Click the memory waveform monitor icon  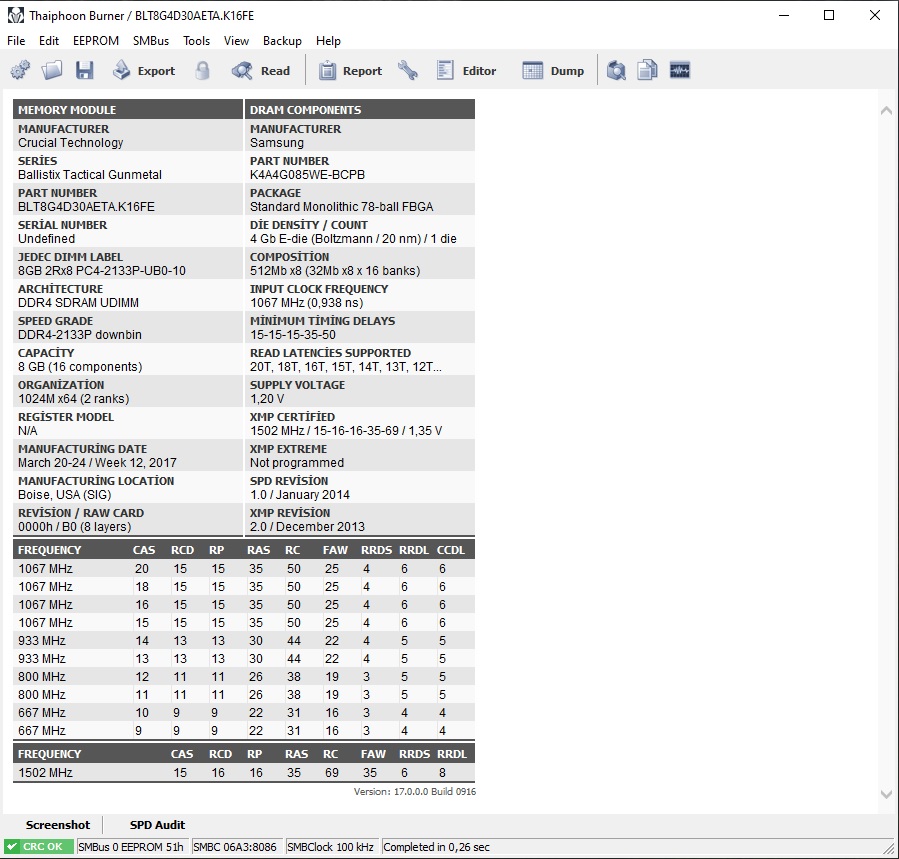pyautogui.click(x=679, y=71)
